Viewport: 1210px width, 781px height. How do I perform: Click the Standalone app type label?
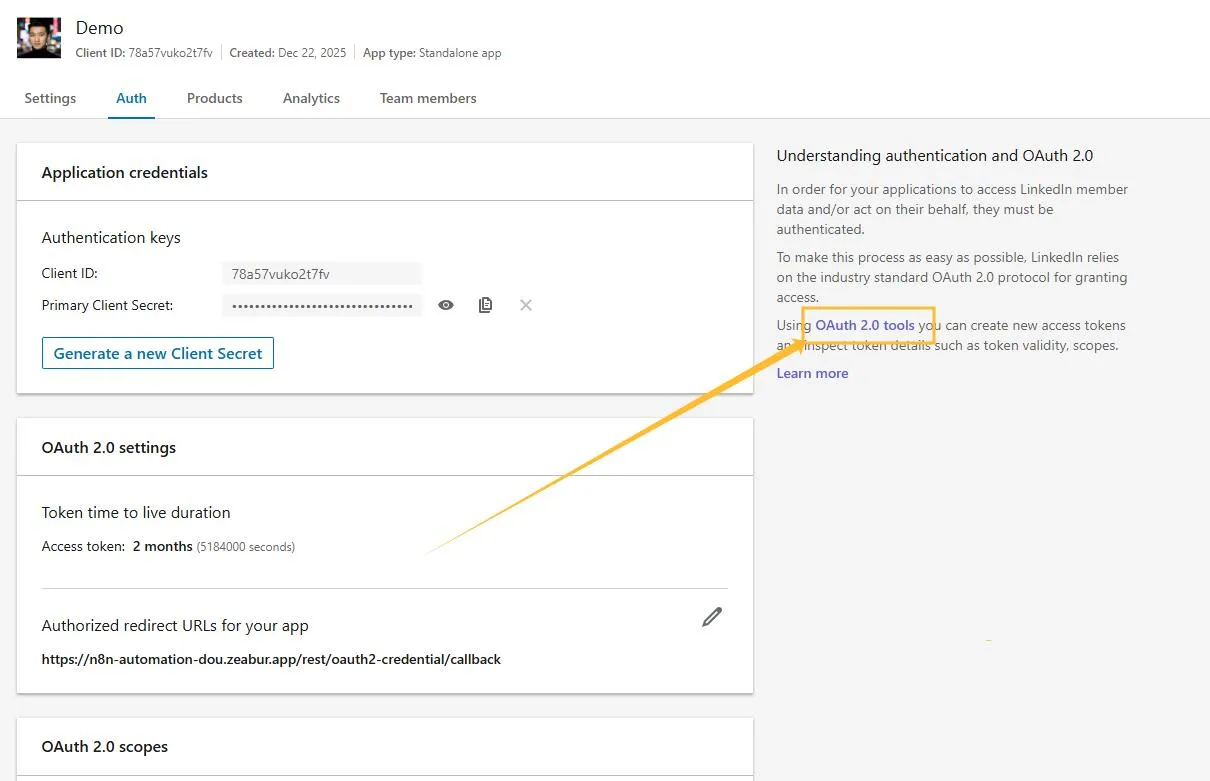click(x=432, y=52)
